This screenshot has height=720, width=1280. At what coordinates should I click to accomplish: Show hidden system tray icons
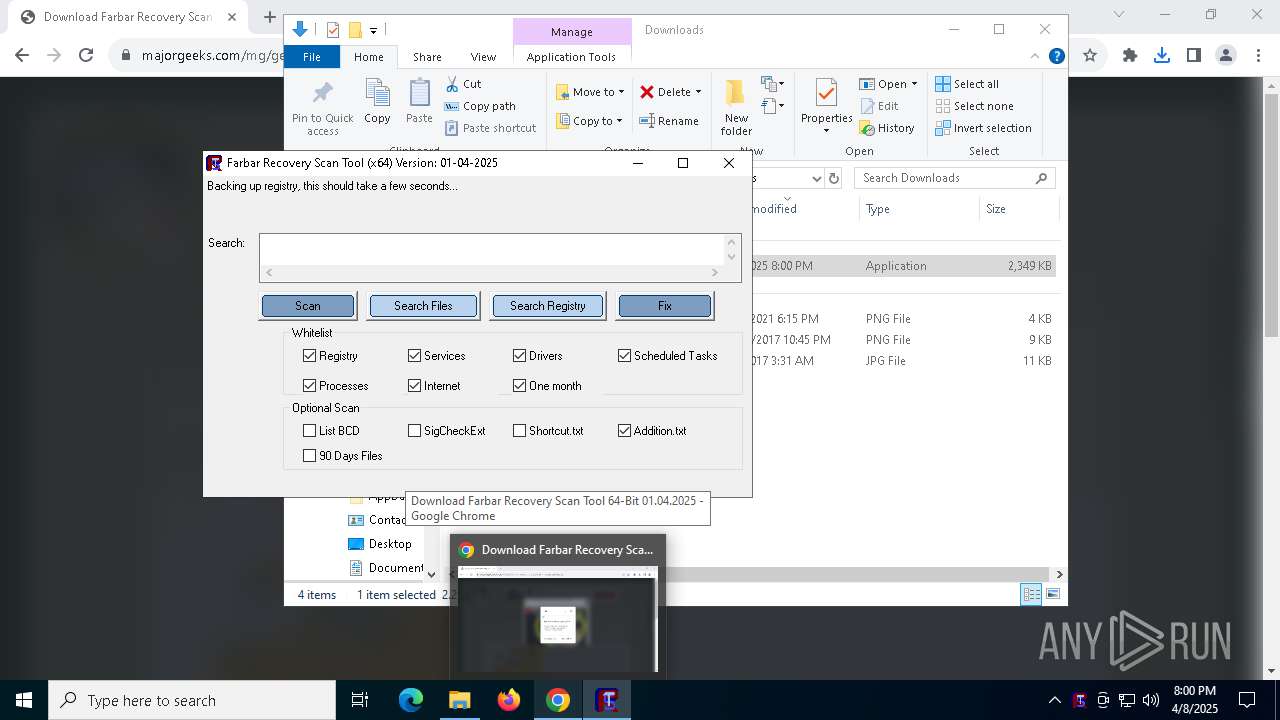[1054, 700]
